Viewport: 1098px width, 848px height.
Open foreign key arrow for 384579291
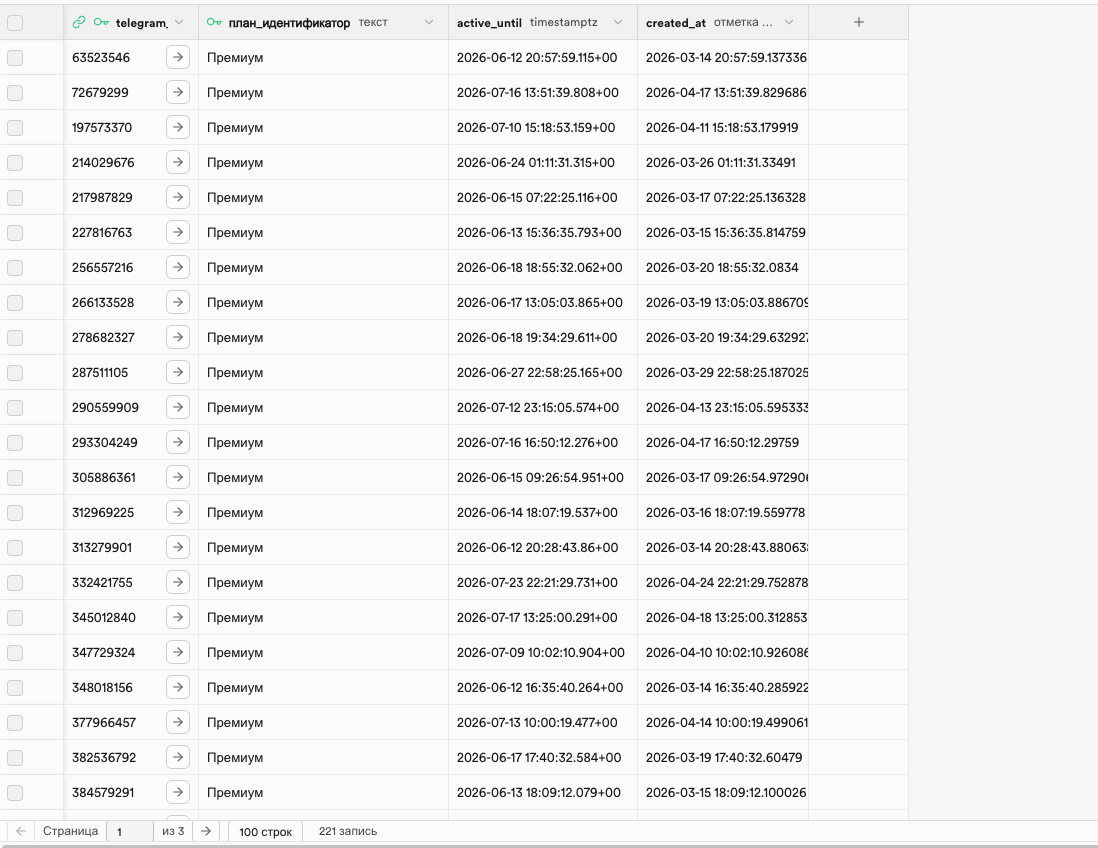(x=178, y=792)
